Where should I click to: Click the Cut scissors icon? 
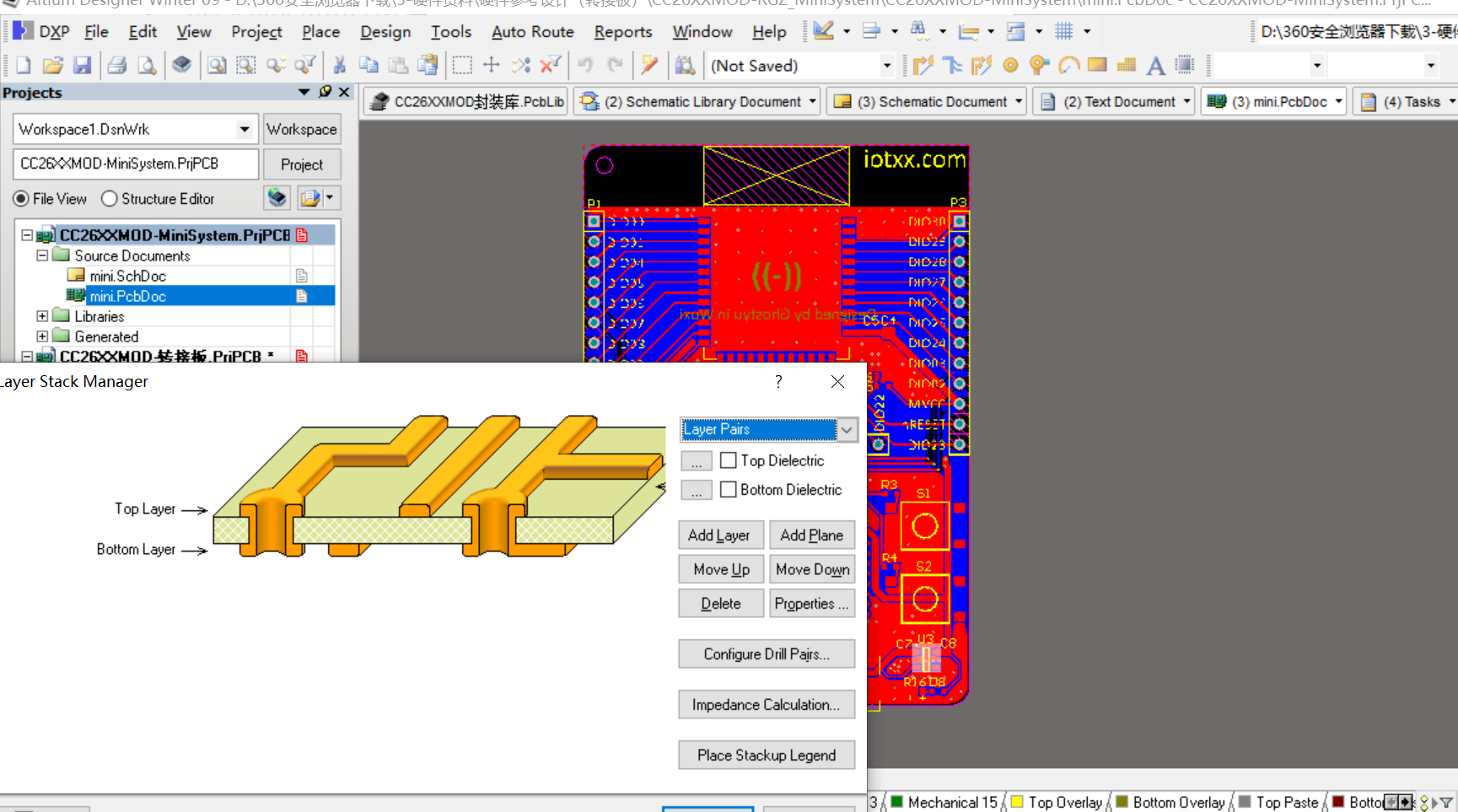[x=339, y=65]
